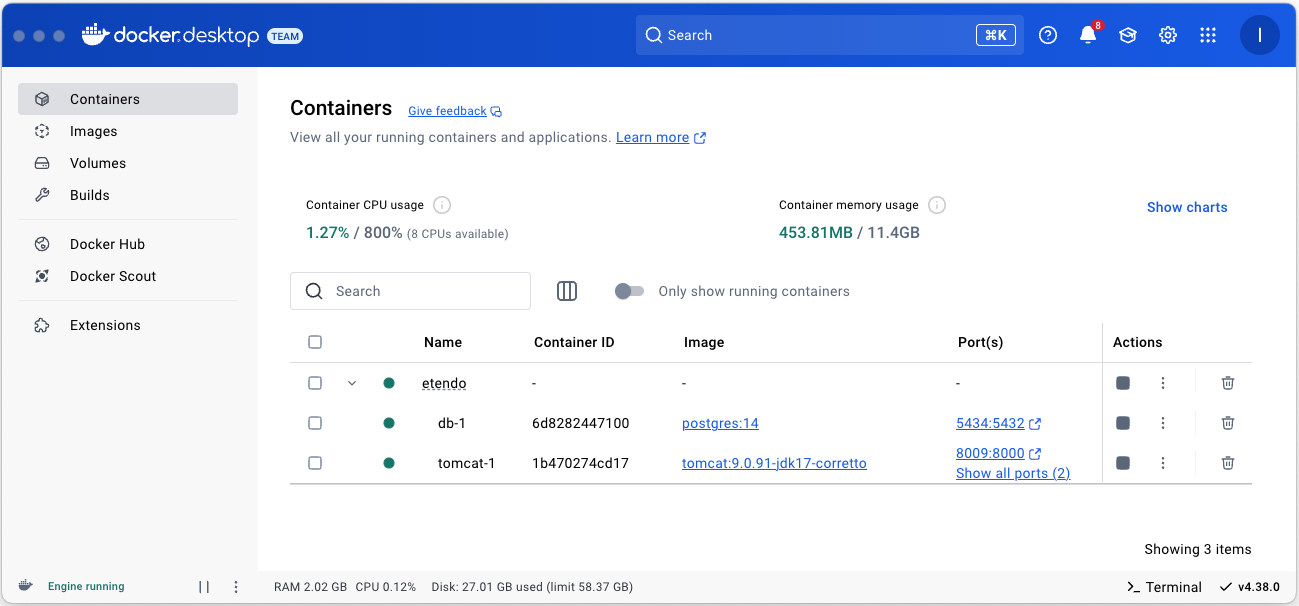Open more actions for db-1
1299x606 pixels.
pos(1163,423)
